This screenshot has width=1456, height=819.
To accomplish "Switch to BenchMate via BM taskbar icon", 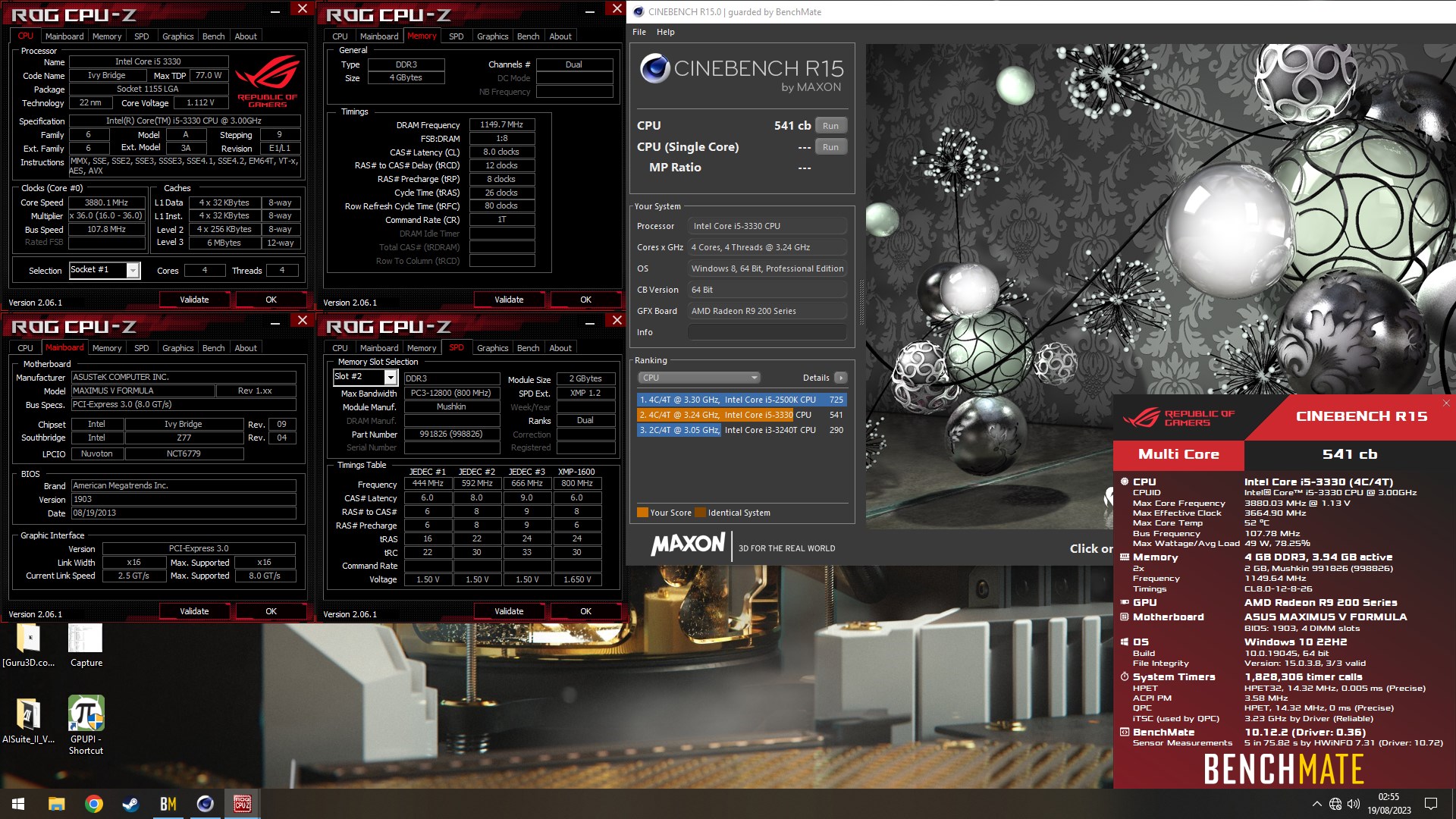I will 168,804.
